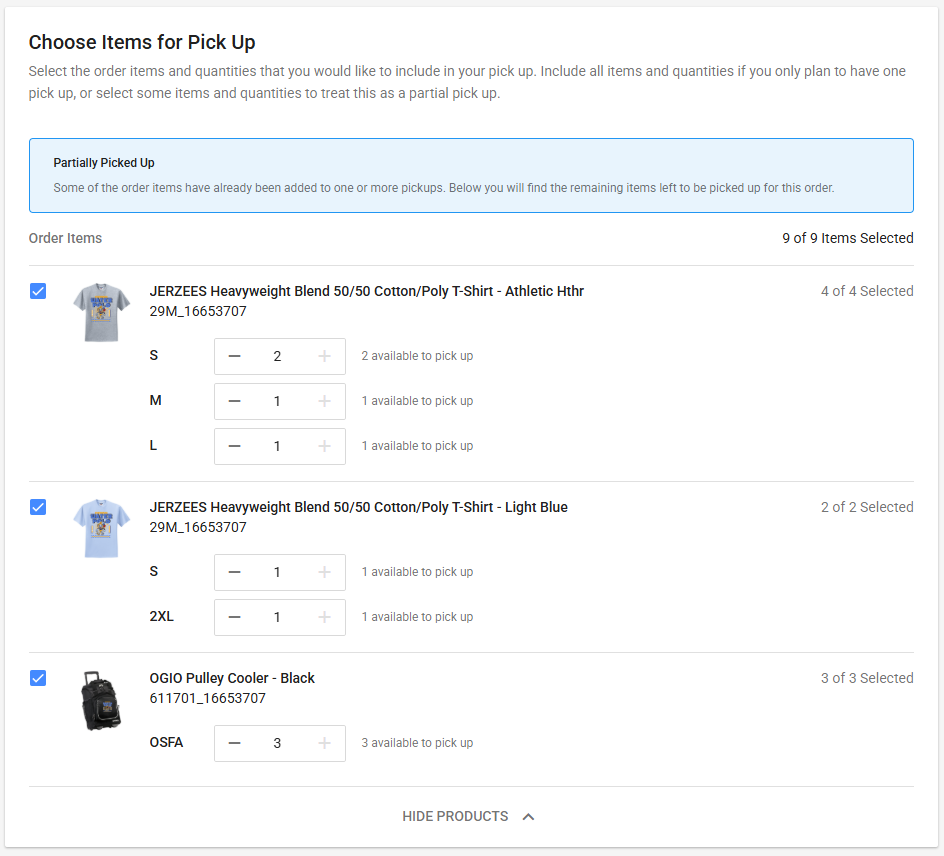This screenshot has width=944, height=856.
Task: Click the Athletic Hthr size S quantity field
Action: tap(278, 356)
